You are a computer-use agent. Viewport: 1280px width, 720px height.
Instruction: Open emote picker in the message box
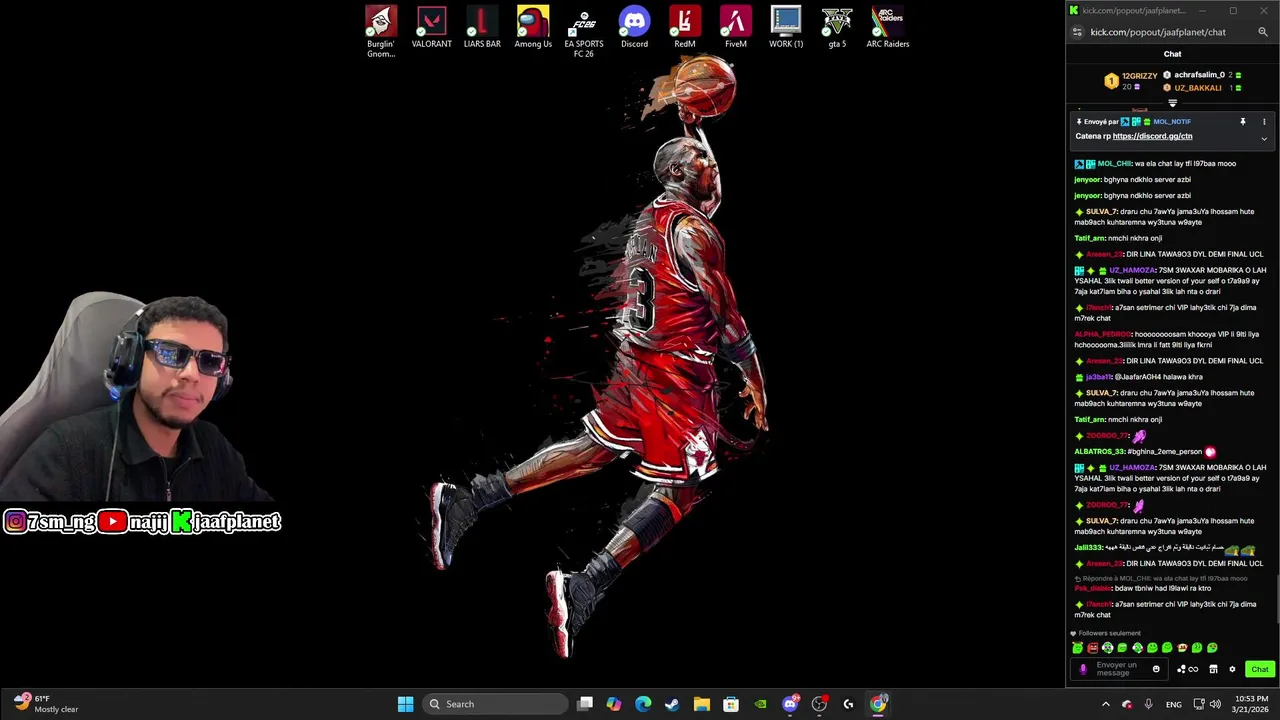coord(1156,669)
